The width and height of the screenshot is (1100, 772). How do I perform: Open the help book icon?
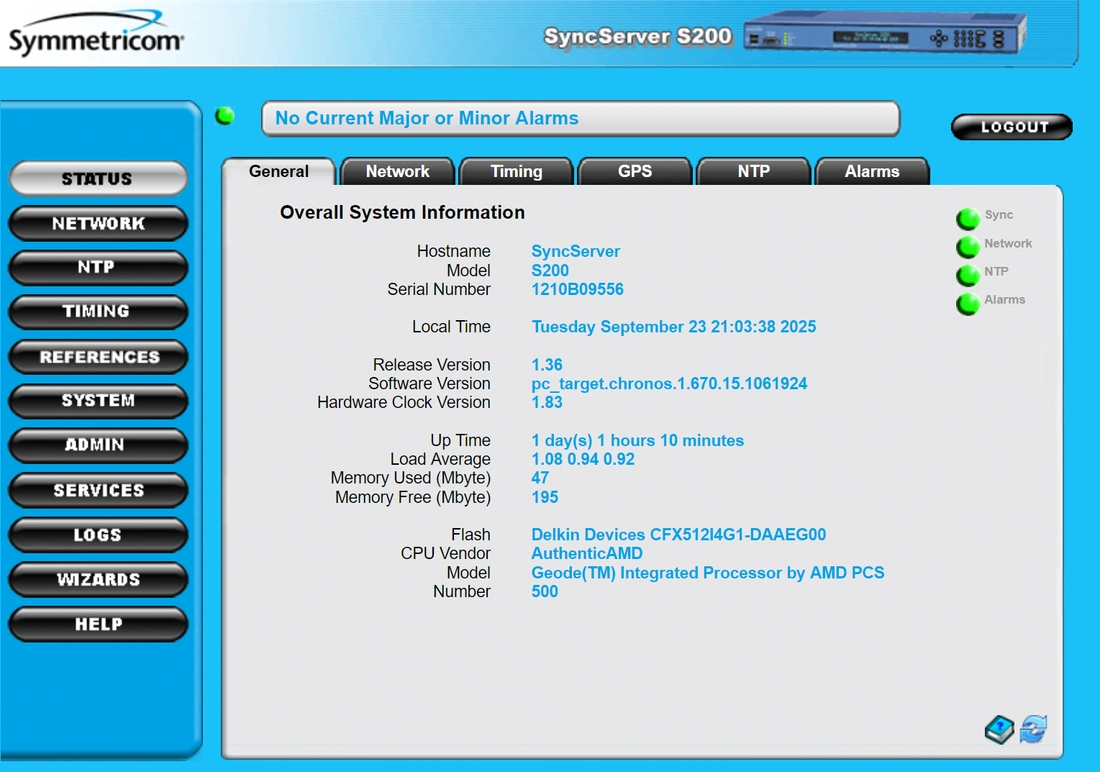(x=999, y=730)
